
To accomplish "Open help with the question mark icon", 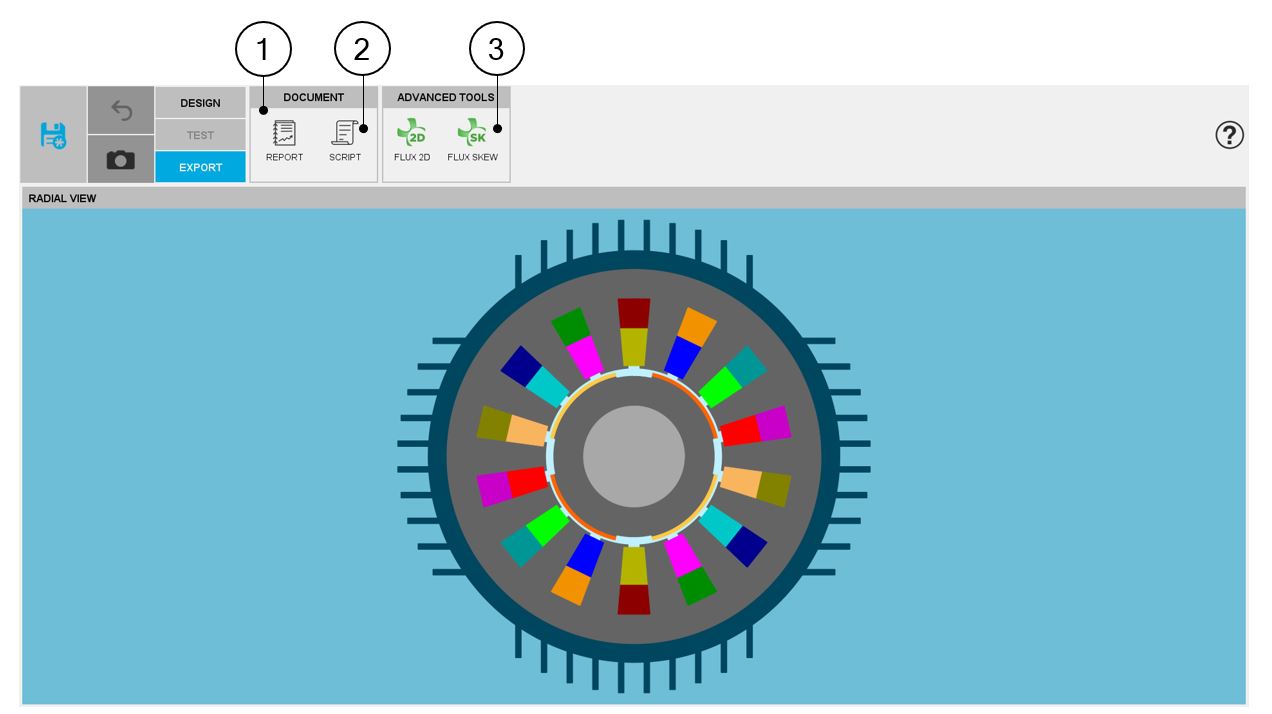I will pyautogui.click(x=1229, y=135).
